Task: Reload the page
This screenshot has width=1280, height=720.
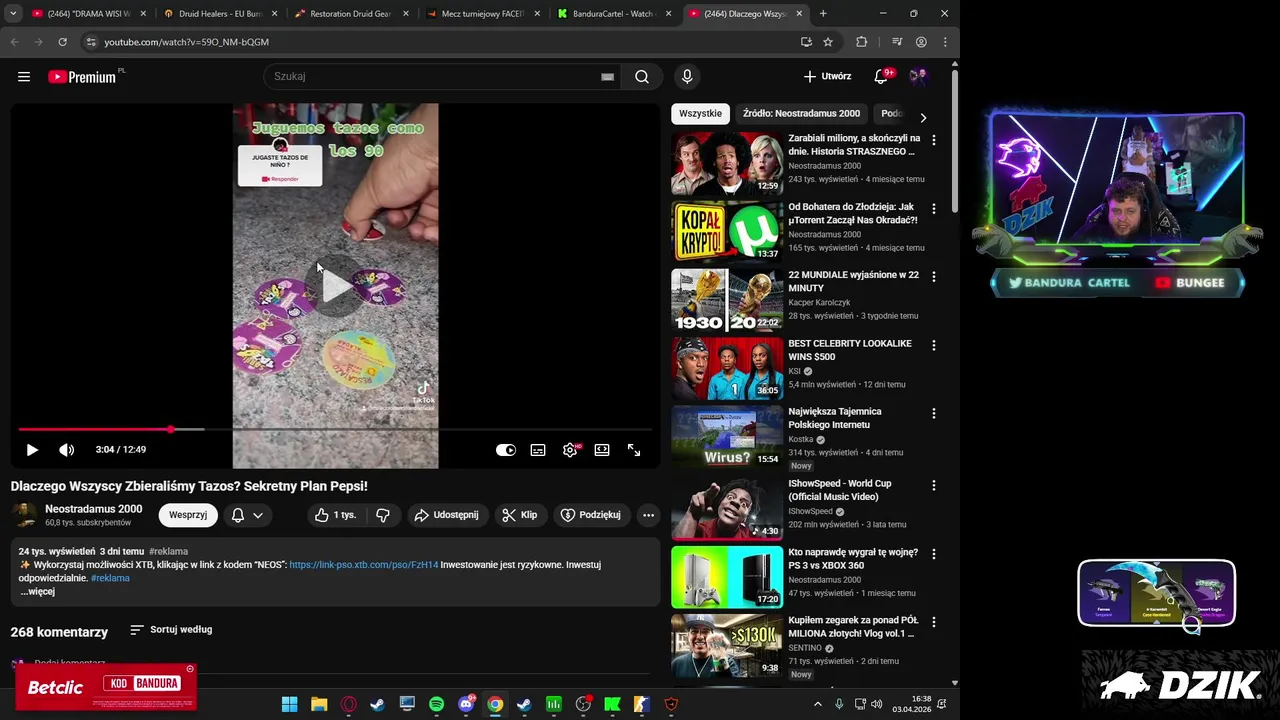Action: pos(62,42)
